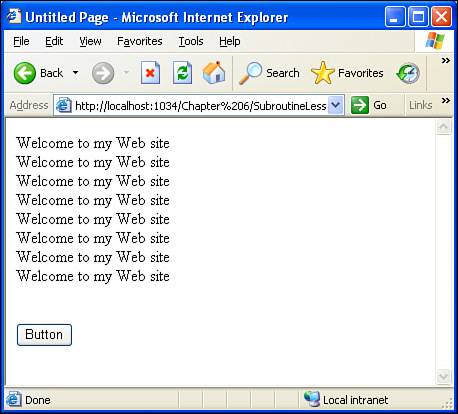458x414 pixels.
Task: Open the Favorites menu
Action: pos(140,41)
